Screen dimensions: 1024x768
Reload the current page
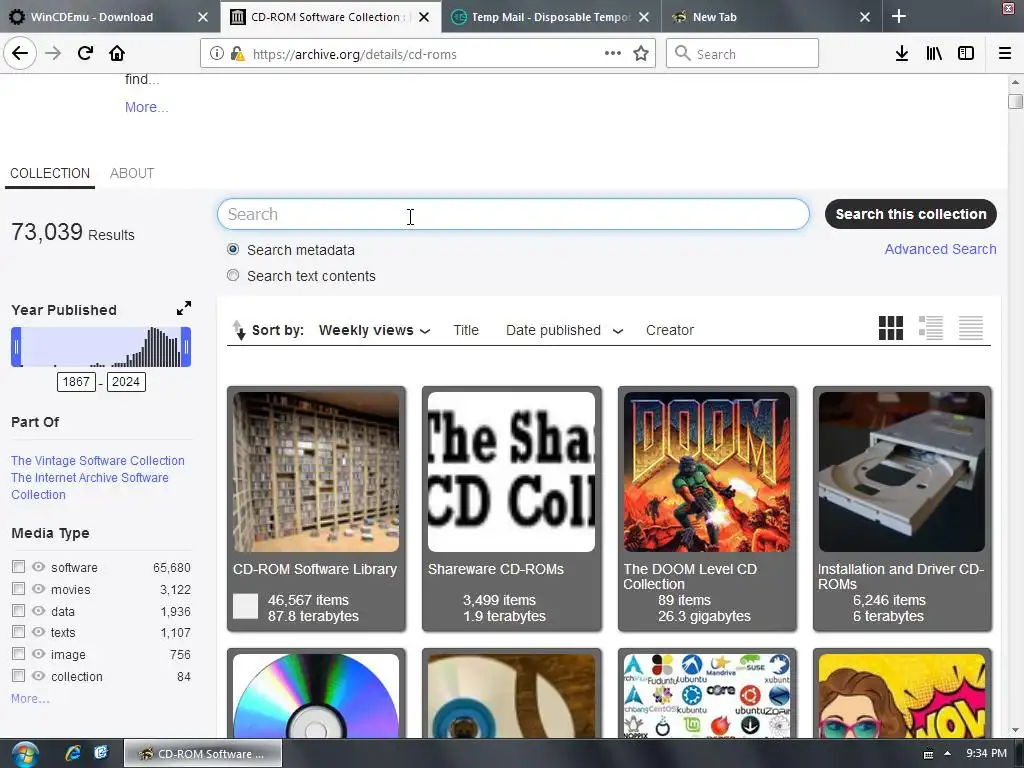coord(85,54)
